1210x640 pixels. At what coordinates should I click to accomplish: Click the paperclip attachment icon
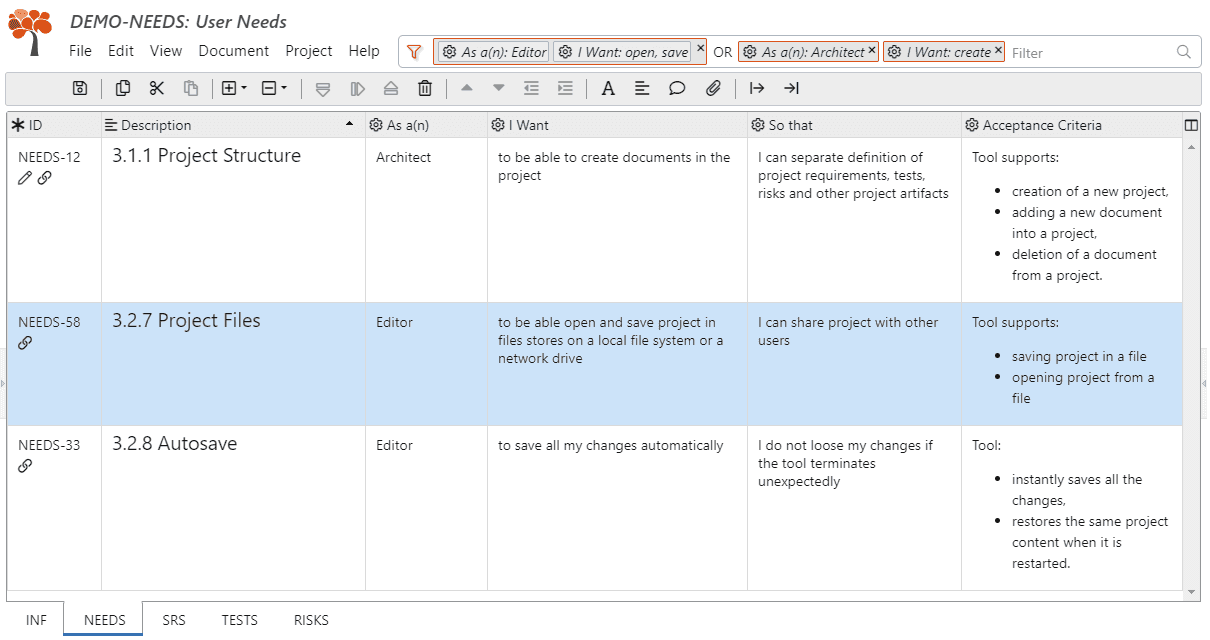713,89
